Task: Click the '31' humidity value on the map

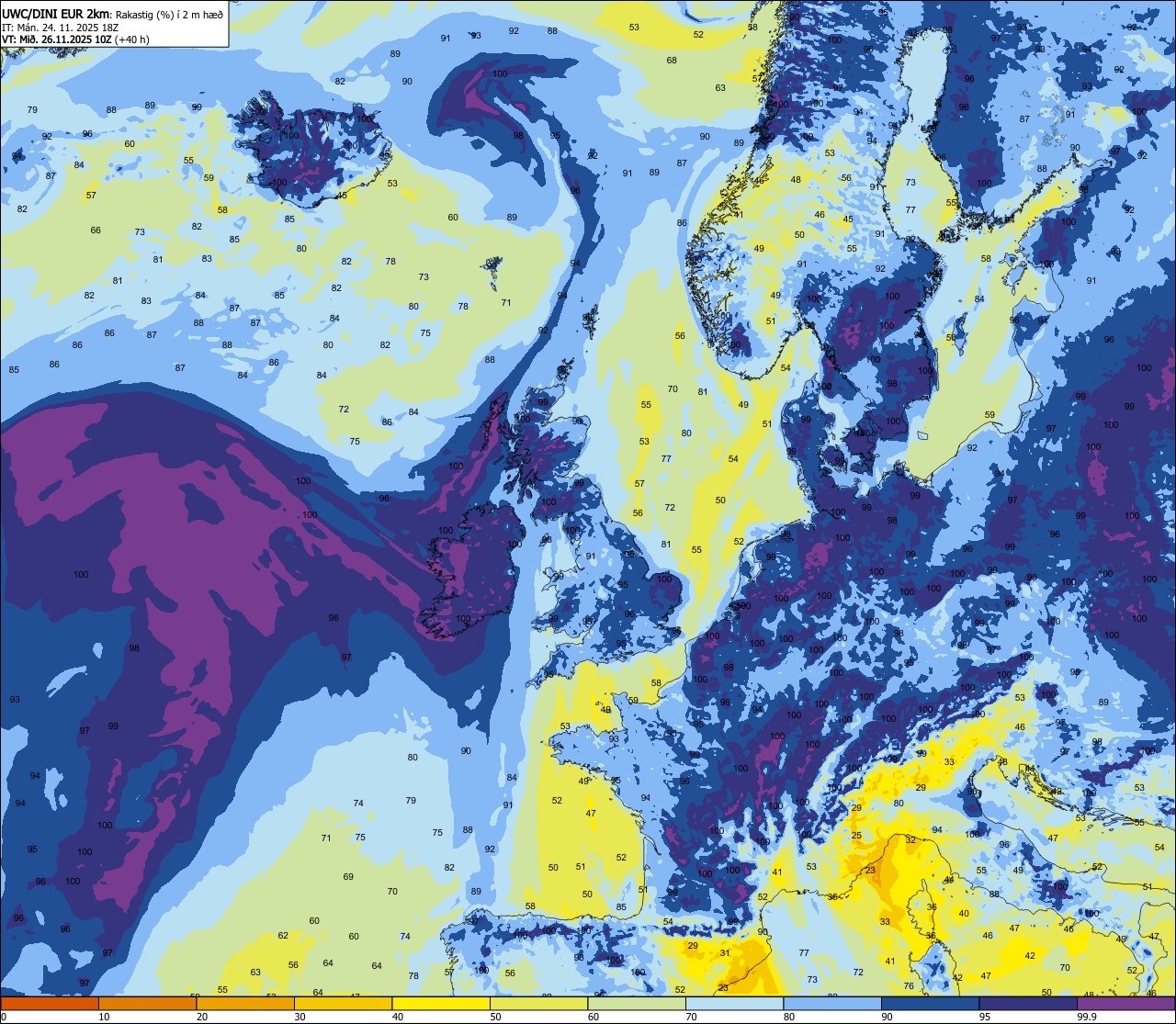Action: point(725,953)
